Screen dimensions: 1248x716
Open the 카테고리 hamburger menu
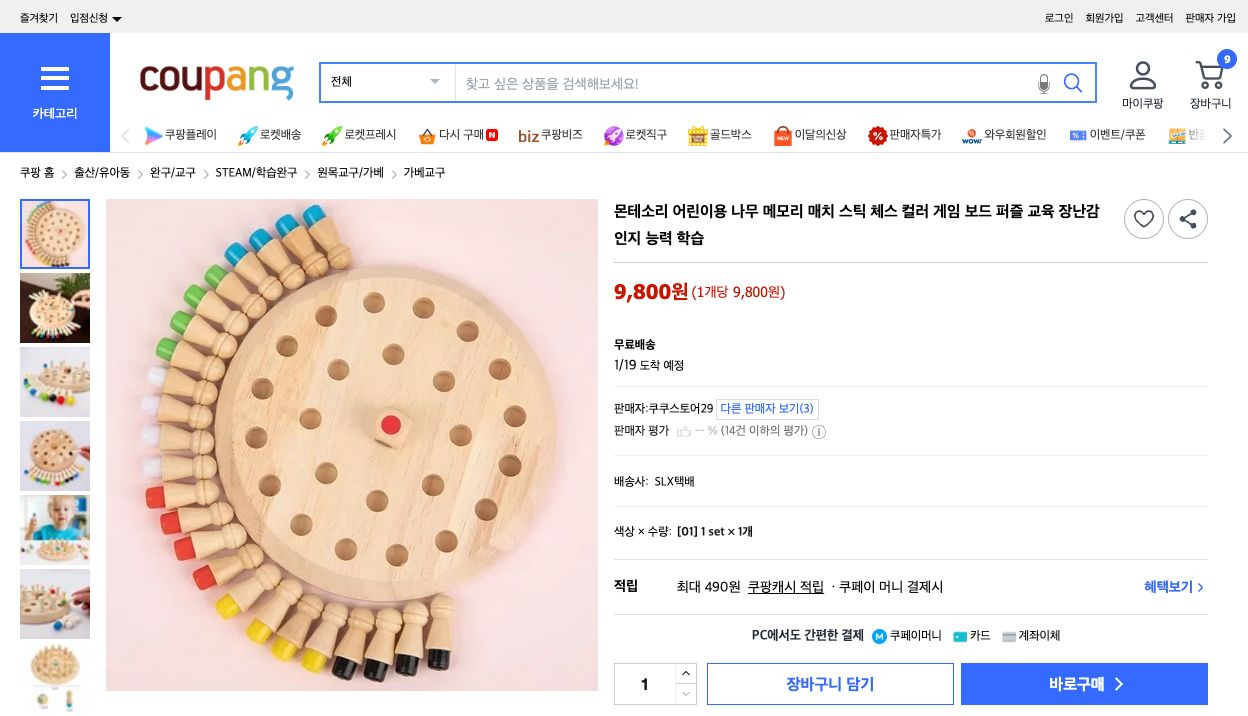[55, 79]
